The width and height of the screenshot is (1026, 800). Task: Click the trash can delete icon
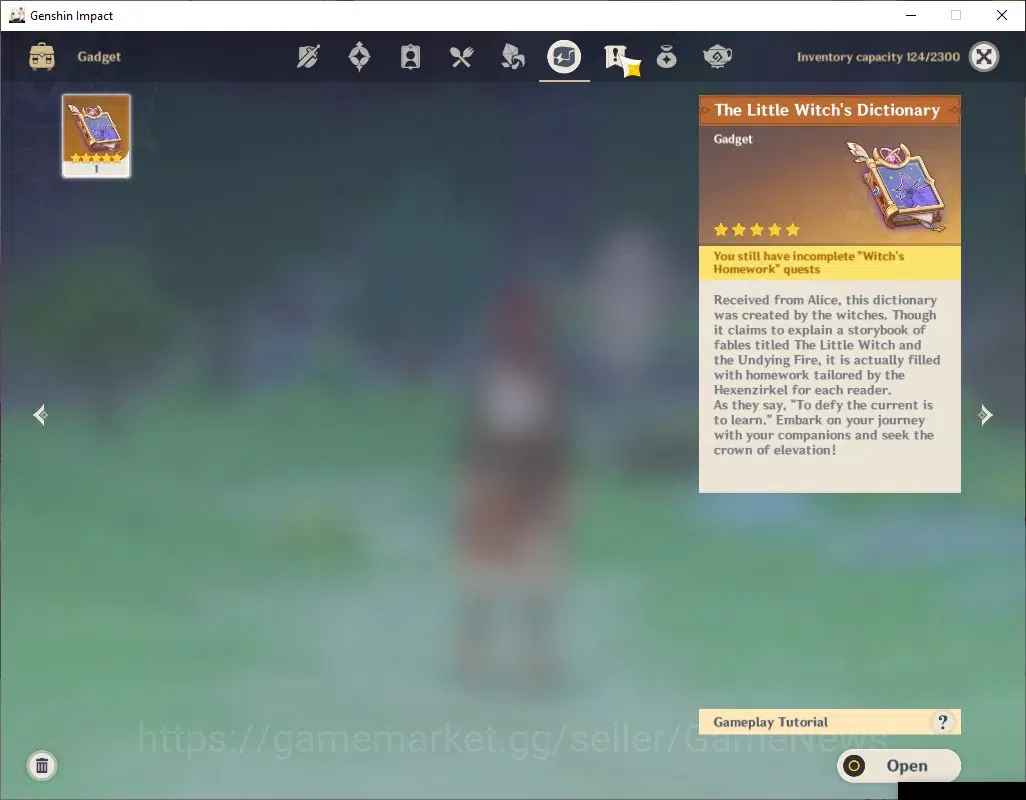(x=42, y=765)
